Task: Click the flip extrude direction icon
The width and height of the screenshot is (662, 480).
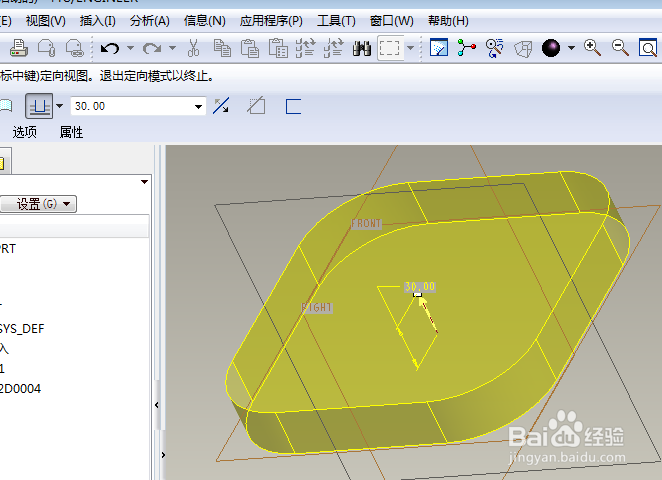Action: click(x=221, y=106)
